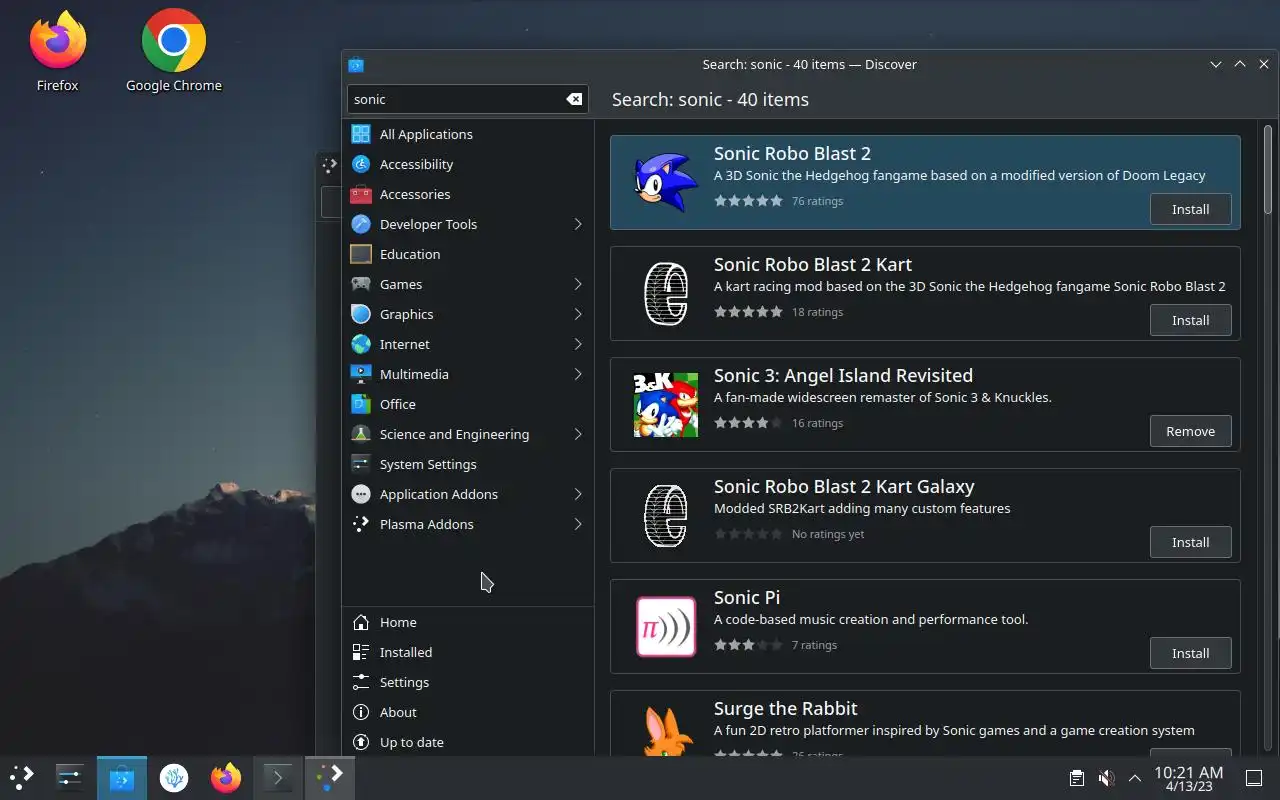Click the Education category icon
This screenshot has height=800, width=1280.
pyautogui.click(x=361, y=254)
